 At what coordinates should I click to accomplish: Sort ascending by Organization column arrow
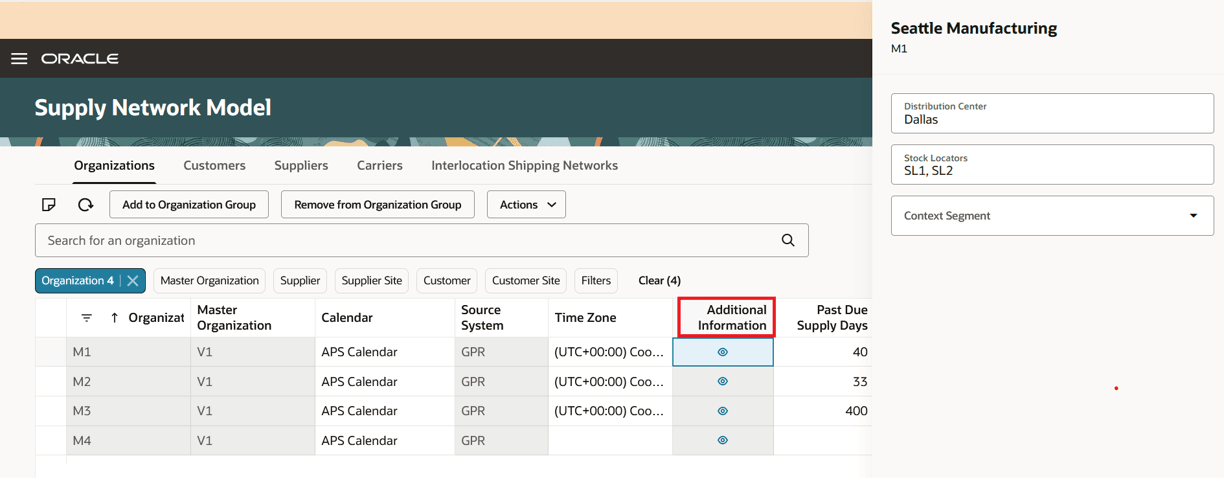pyautogui.click(x=114, y=318)
